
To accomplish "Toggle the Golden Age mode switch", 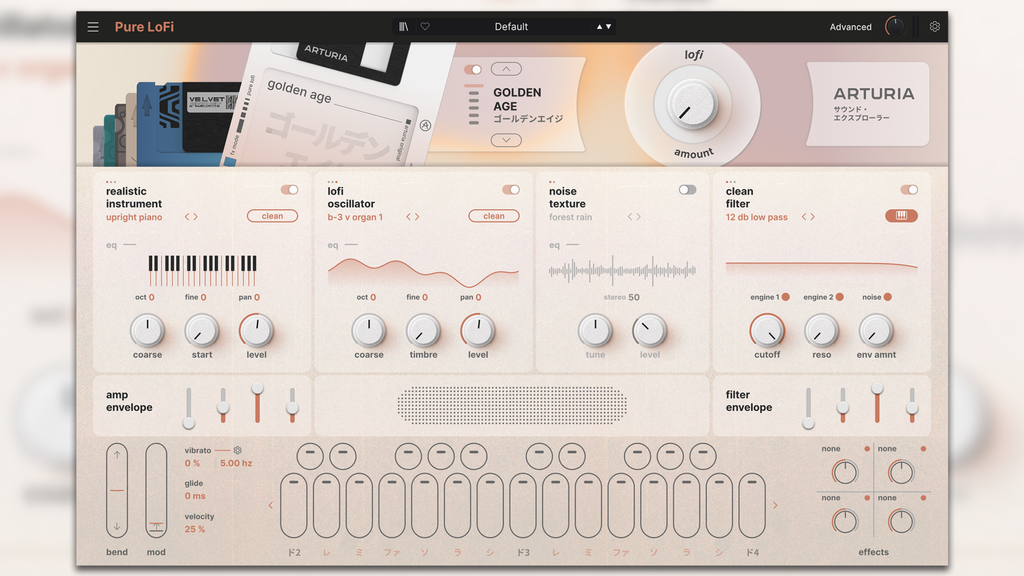I will click(474, 71).
